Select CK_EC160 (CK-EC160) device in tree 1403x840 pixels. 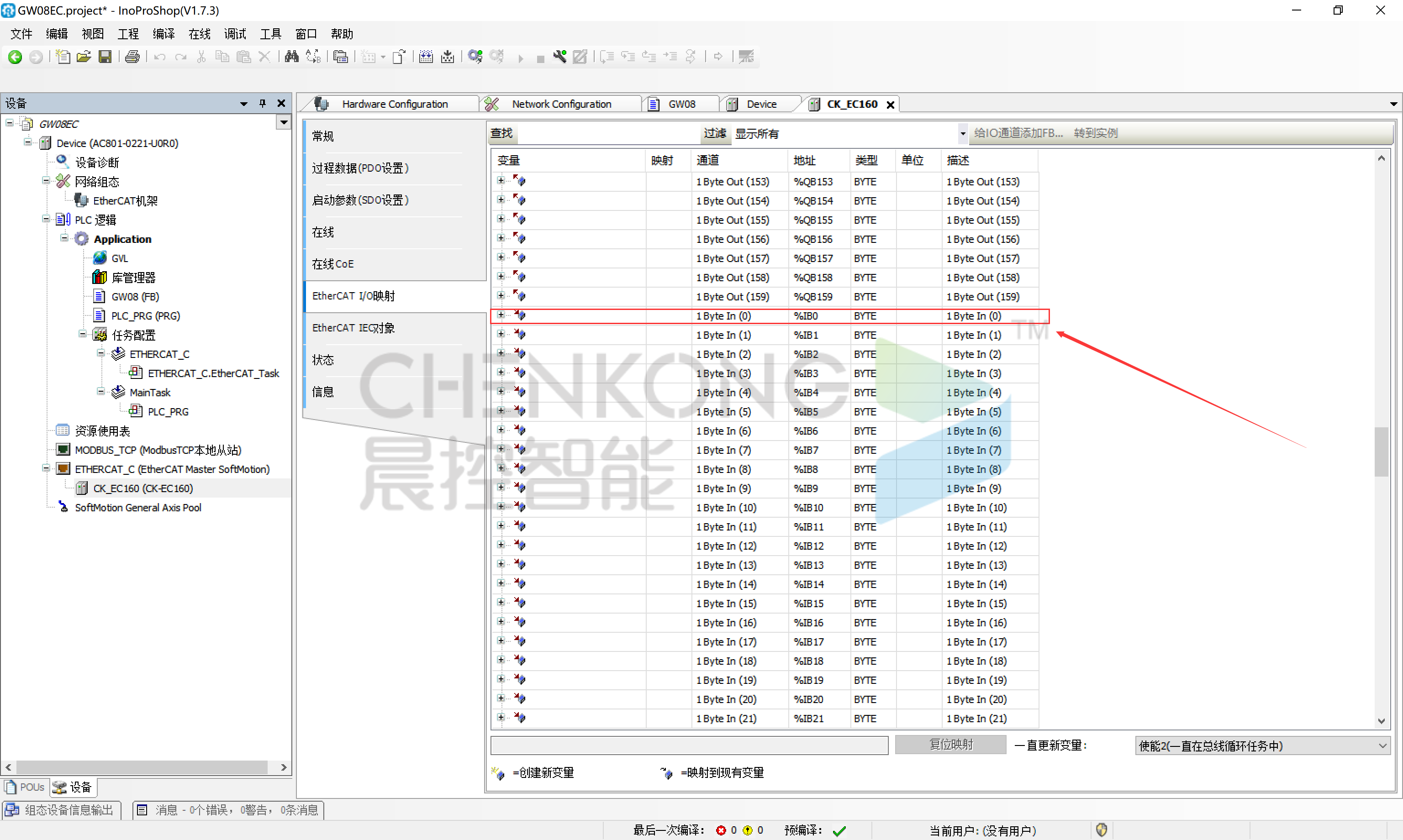tap(142, 488)
